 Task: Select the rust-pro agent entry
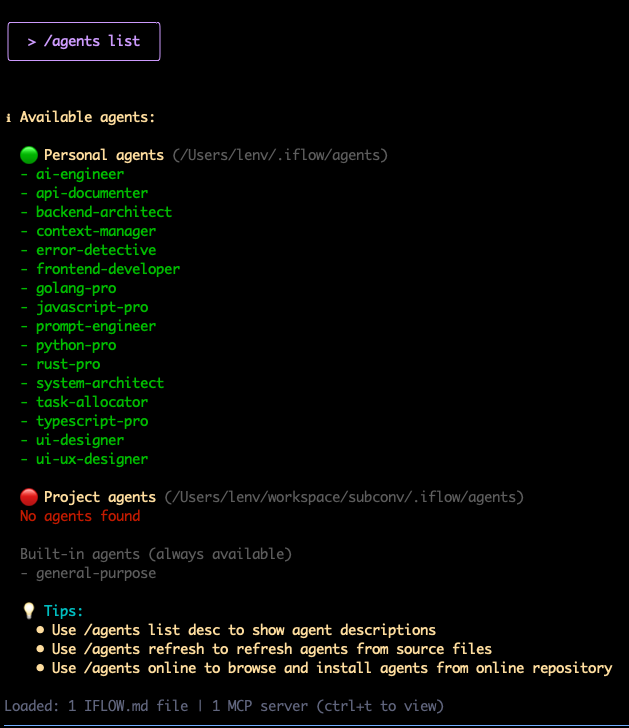(x=68, y=364)
